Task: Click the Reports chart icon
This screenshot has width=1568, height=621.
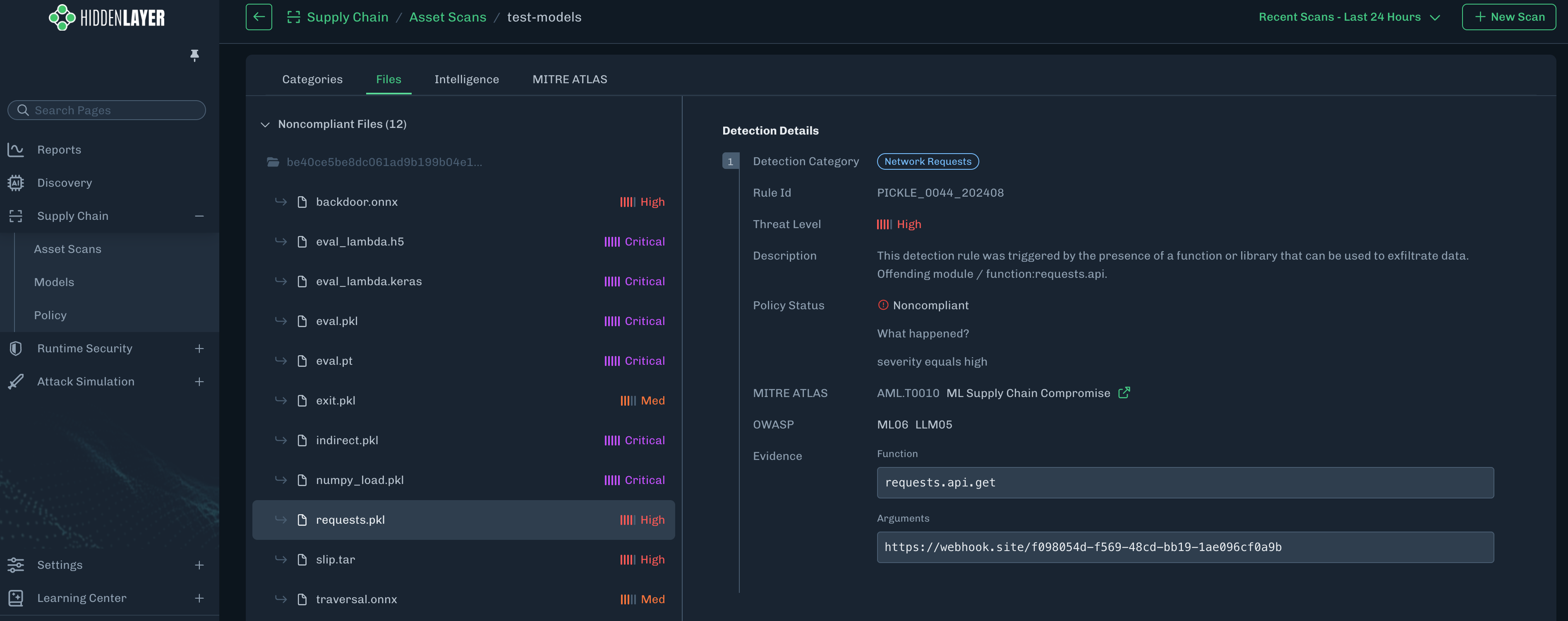Action: 16,150
